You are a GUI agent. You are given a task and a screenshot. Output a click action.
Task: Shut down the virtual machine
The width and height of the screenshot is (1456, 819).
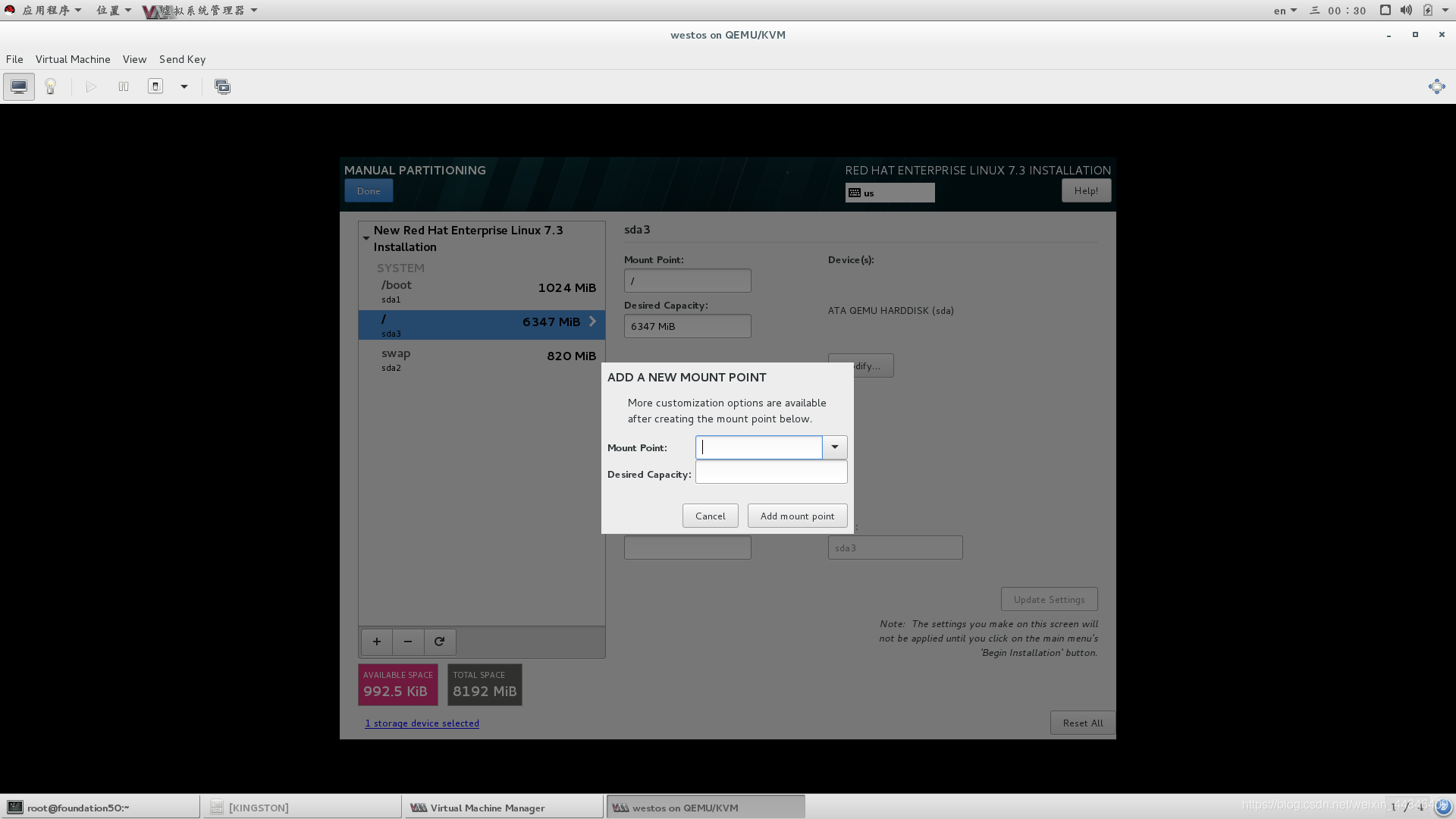155,86
